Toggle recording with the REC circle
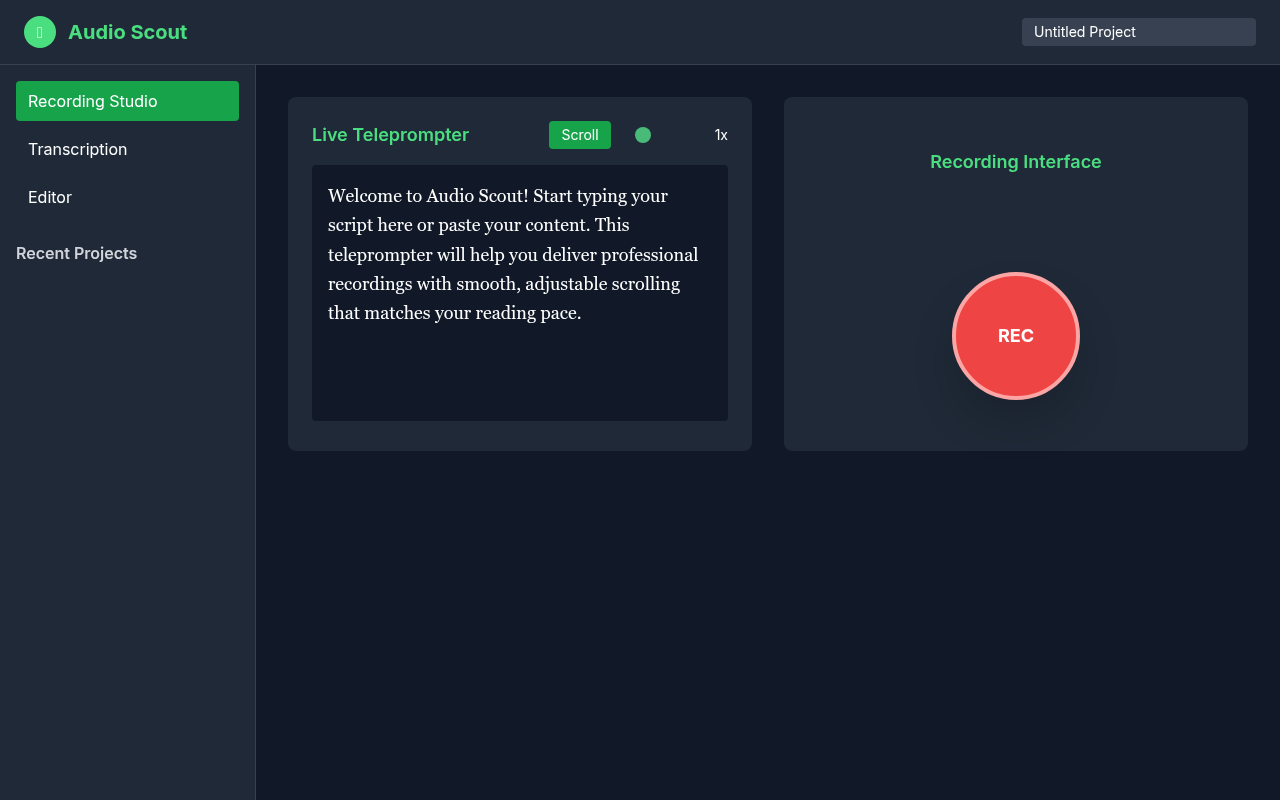The height and width of the screenshot is (800, 1280). [1016, 336]
